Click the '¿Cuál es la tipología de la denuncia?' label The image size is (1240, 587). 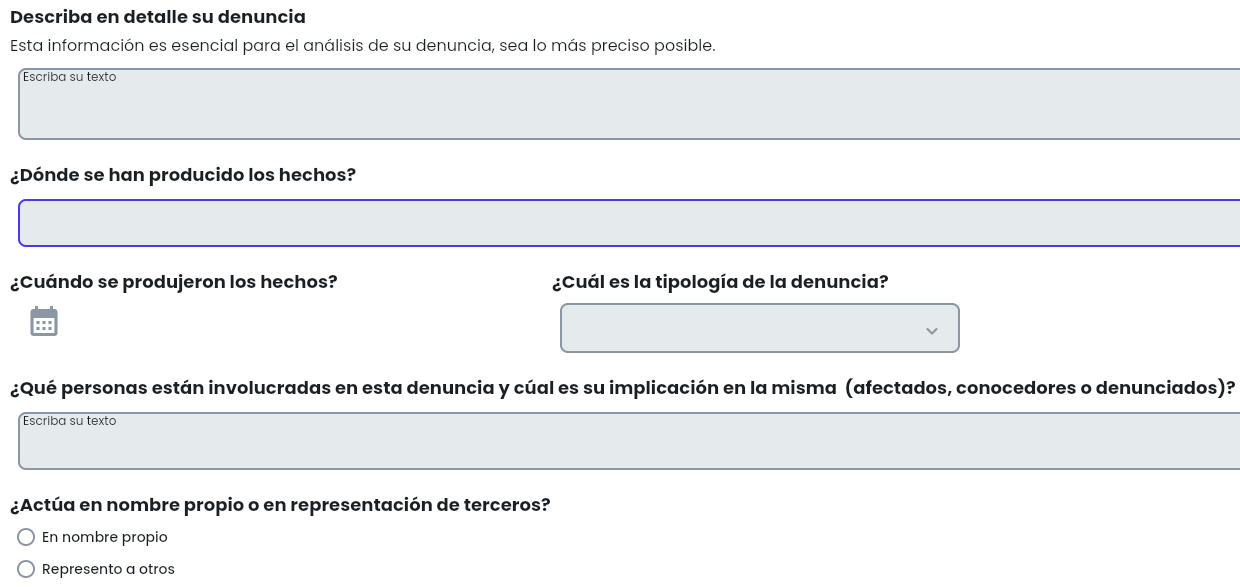coord(720,282)
